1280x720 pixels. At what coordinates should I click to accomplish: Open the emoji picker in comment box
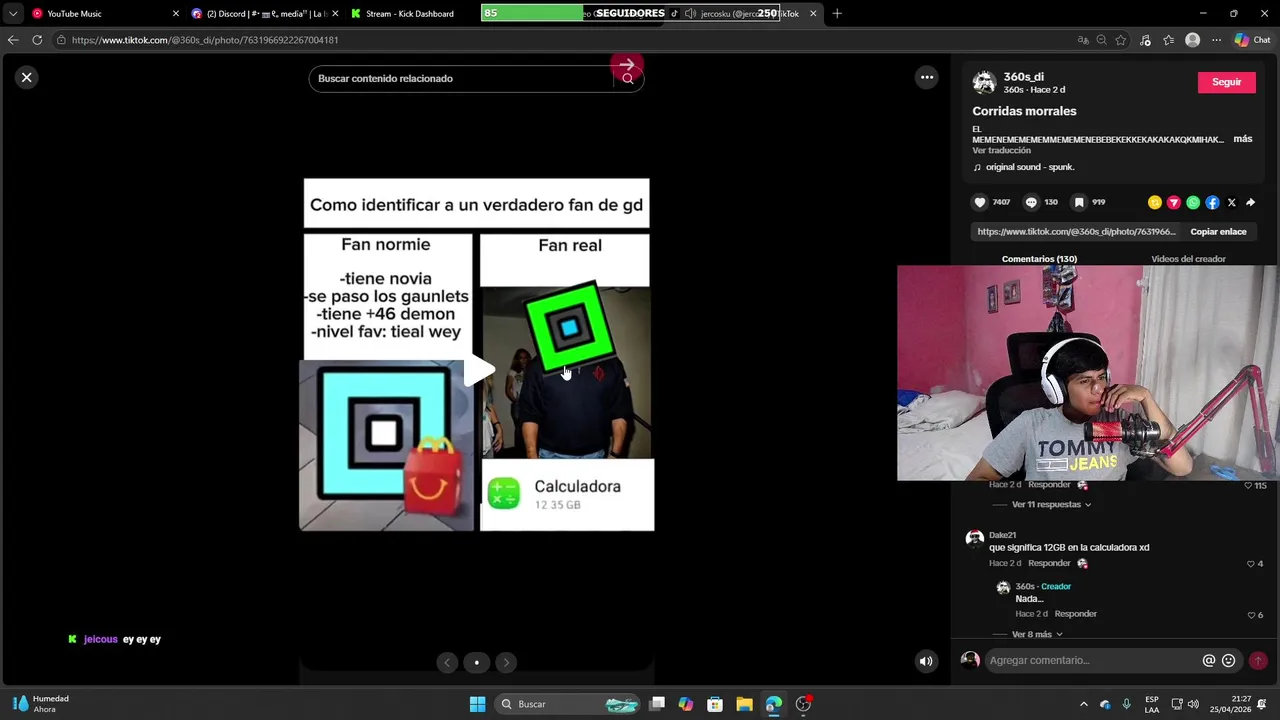pos(1228,660)
